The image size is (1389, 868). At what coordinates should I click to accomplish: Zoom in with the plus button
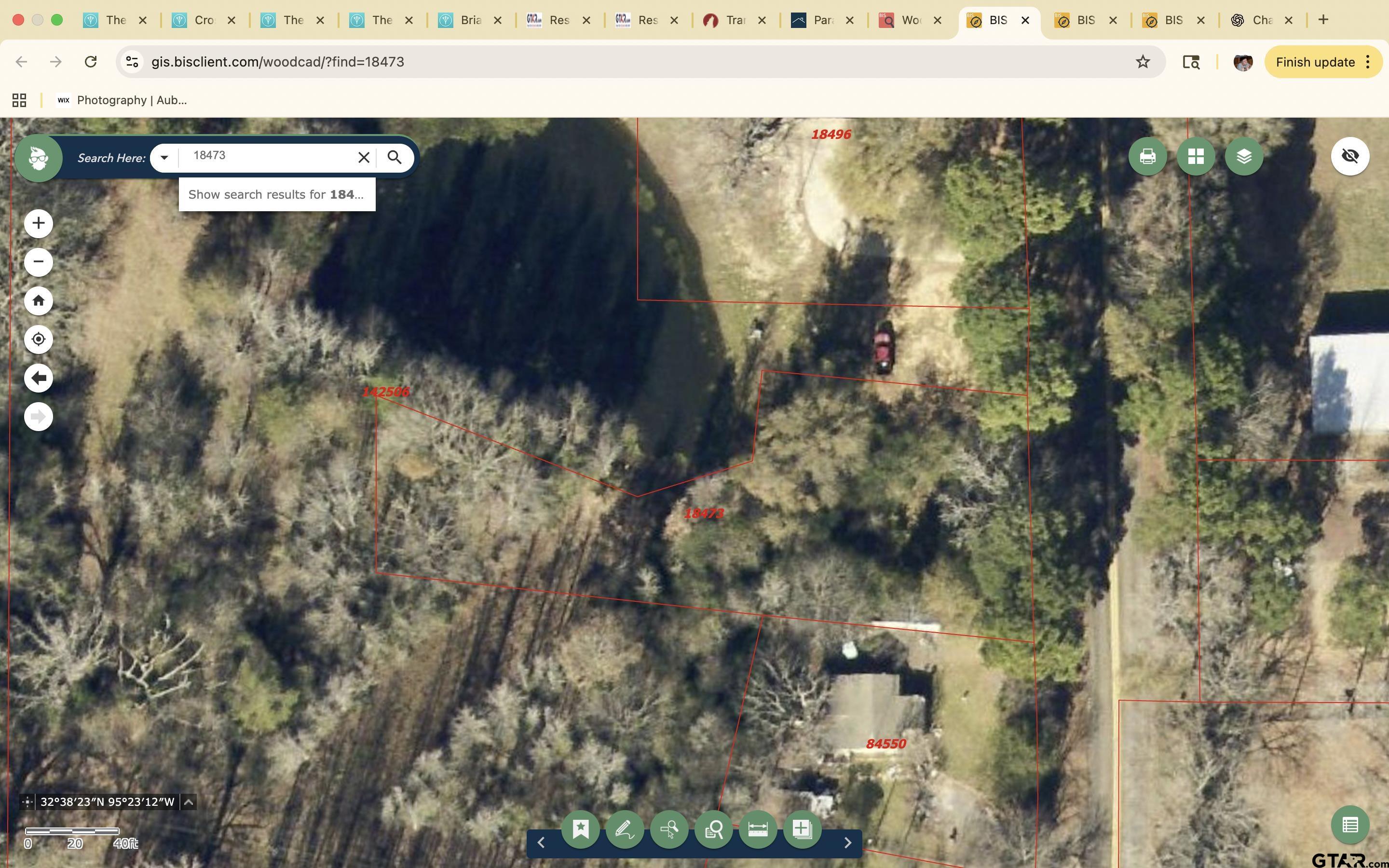coord(39,223)
